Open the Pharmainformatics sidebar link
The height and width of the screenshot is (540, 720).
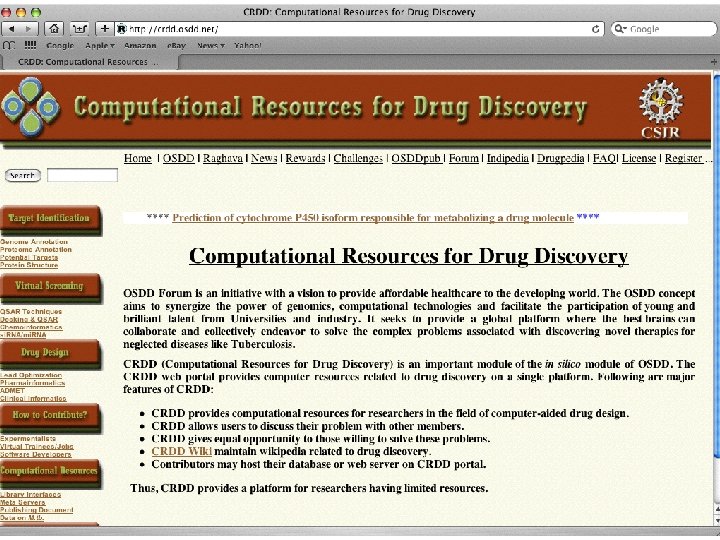33,382
